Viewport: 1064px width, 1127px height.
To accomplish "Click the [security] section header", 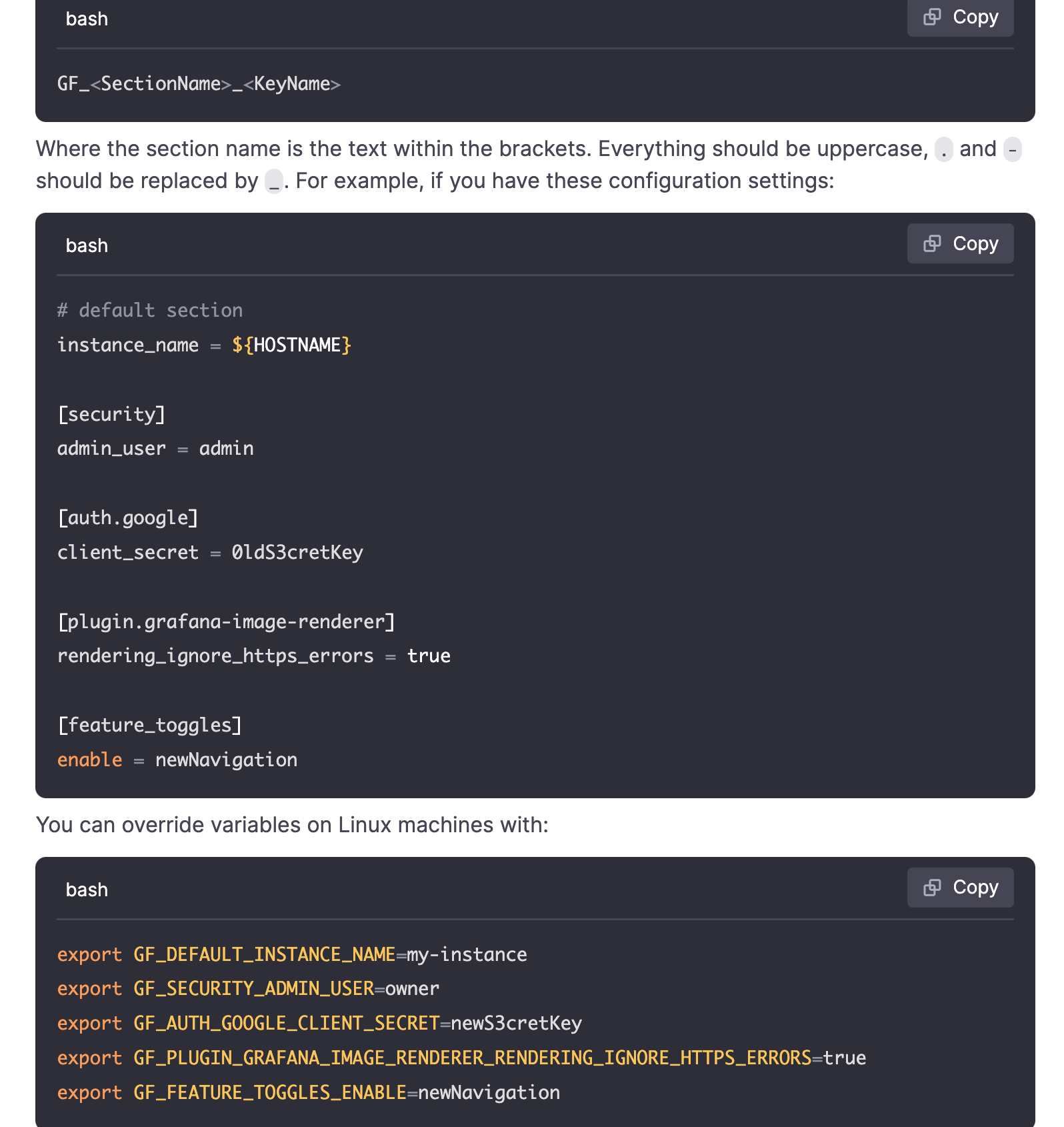I will point(111,415).
